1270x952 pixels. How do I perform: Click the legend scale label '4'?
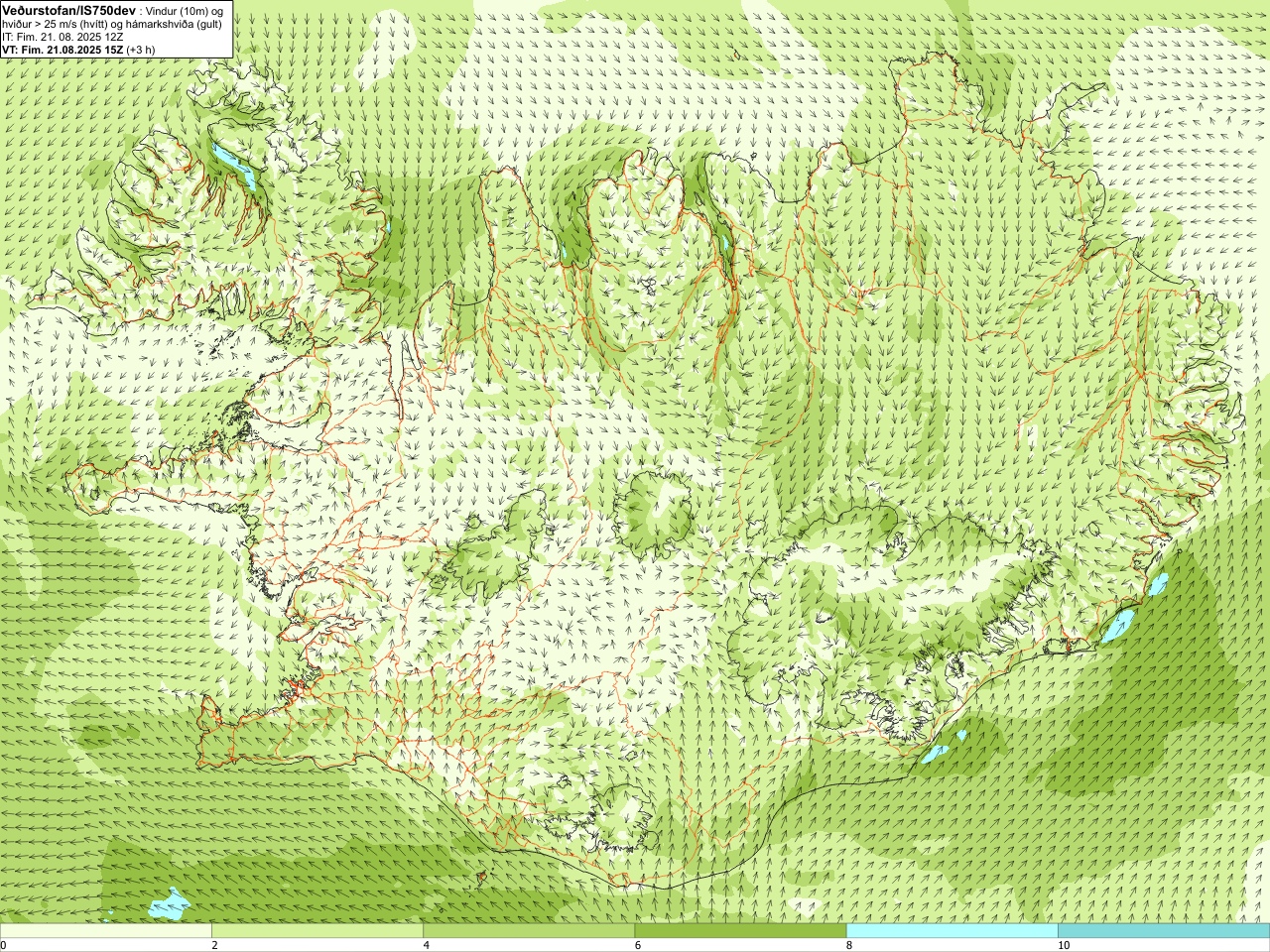point(427,945)
